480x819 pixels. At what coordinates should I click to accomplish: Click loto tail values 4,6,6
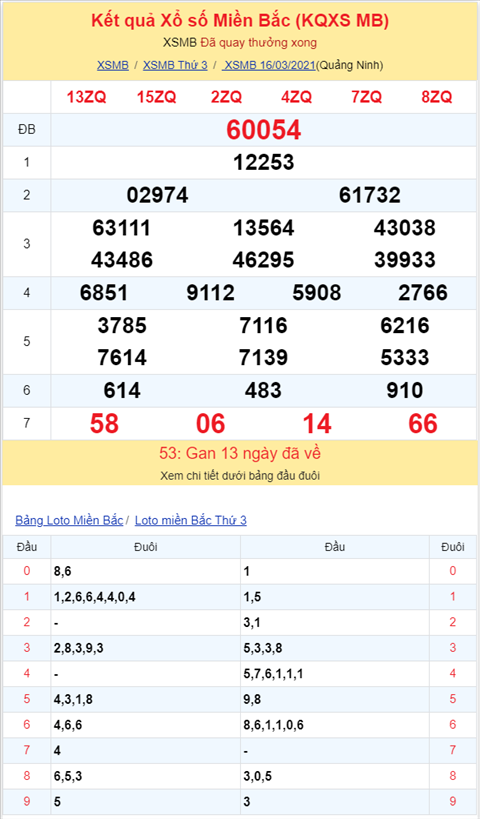[x=68, y=725]
